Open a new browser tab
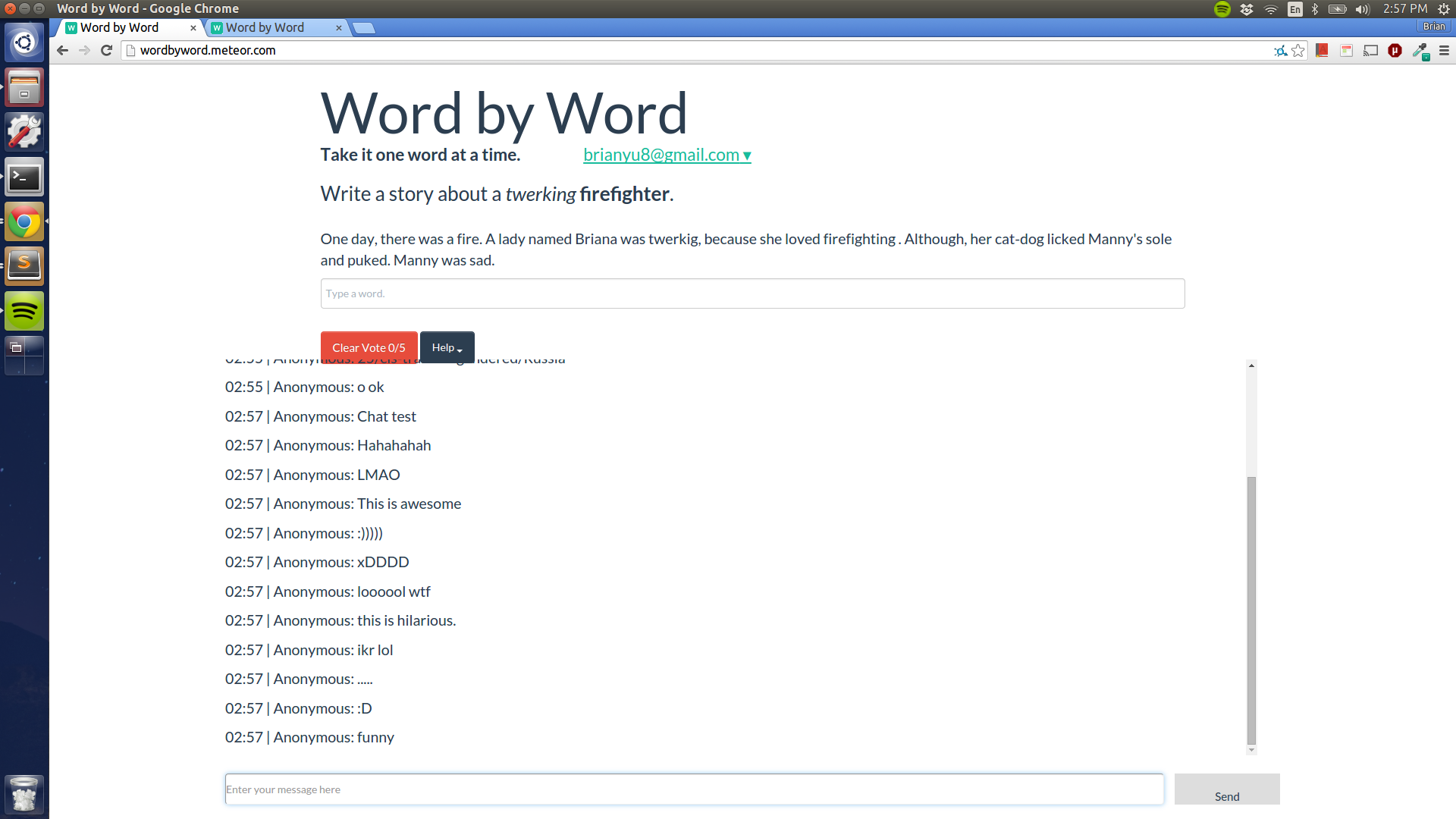Viewport: 1456px width, 819px height. pyautogui.click(x=364, y=28)
